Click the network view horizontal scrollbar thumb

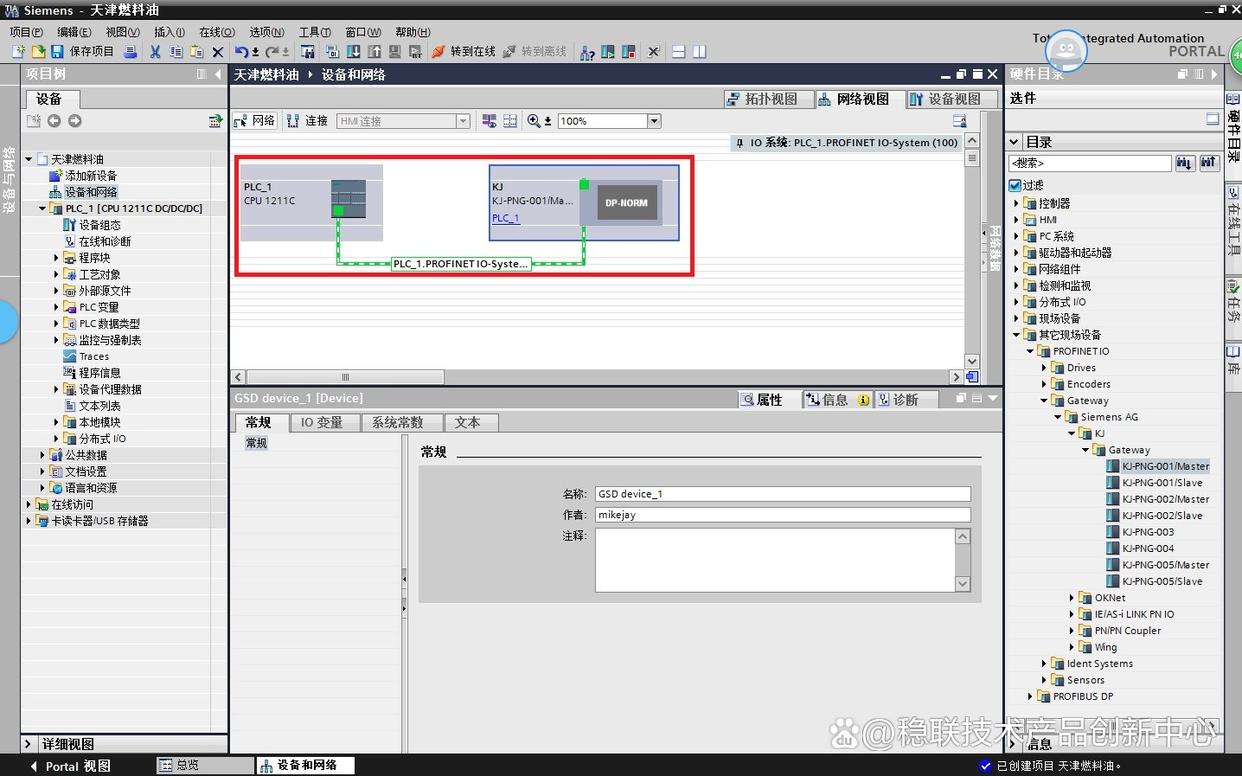(345, 377)
